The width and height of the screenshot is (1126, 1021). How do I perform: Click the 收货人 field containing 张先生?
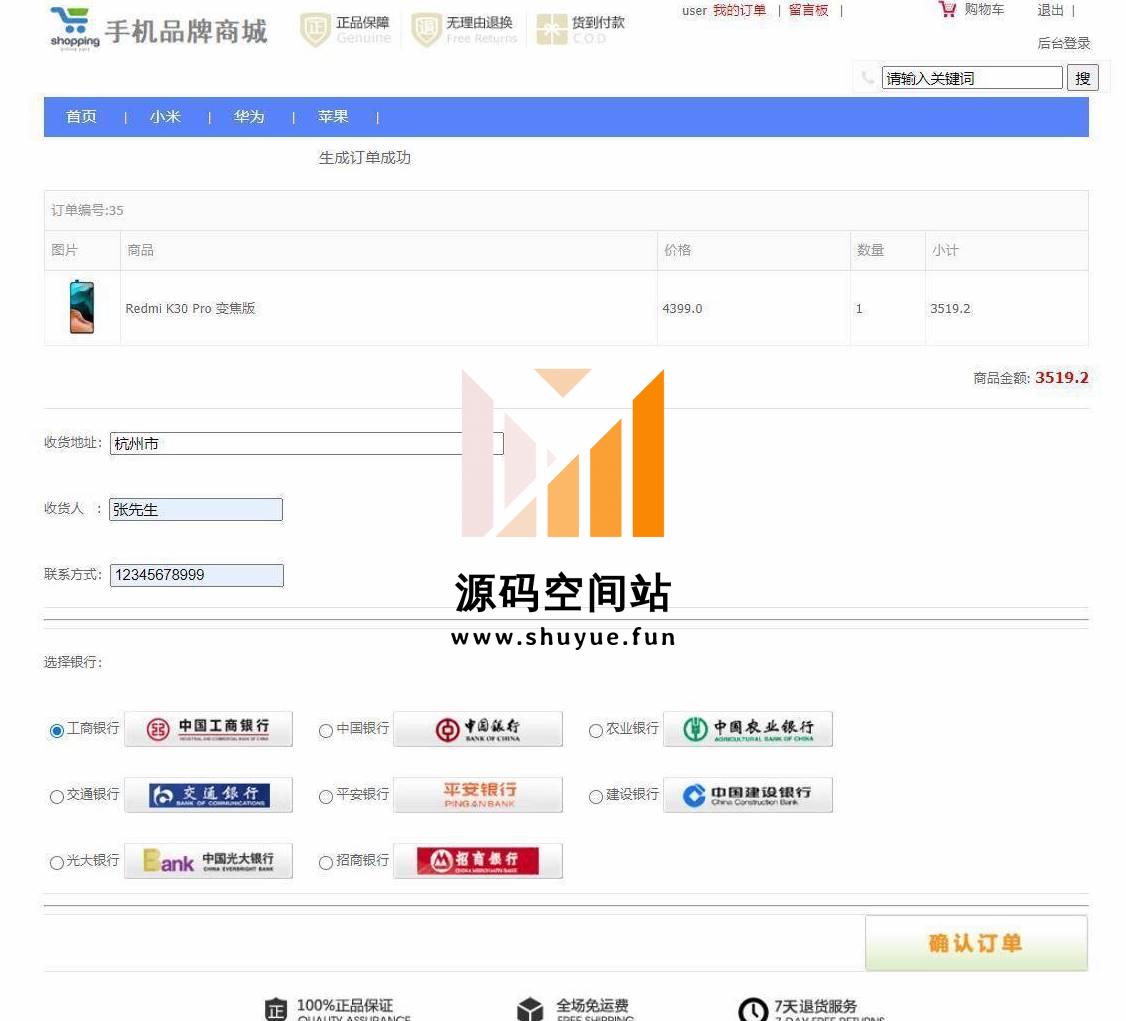click(195, 510)
